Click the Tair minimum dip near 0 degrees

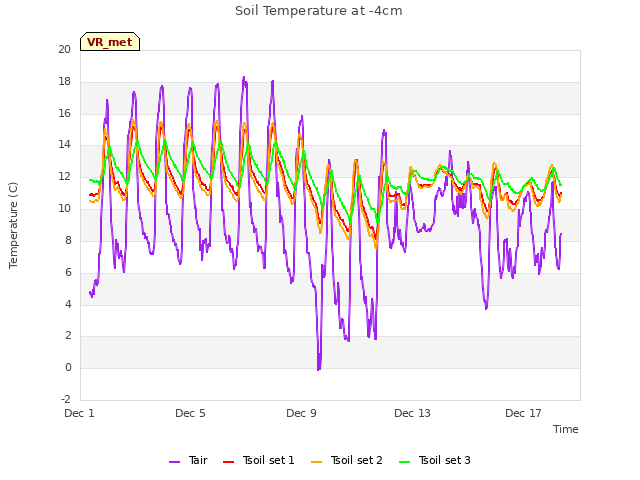319,369
